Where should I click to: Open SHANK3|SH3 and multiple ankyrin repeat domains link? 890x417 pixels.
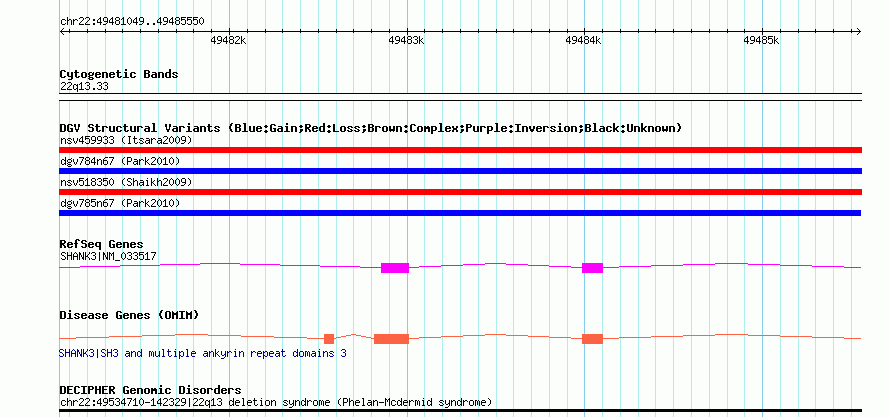coord(203,353)
